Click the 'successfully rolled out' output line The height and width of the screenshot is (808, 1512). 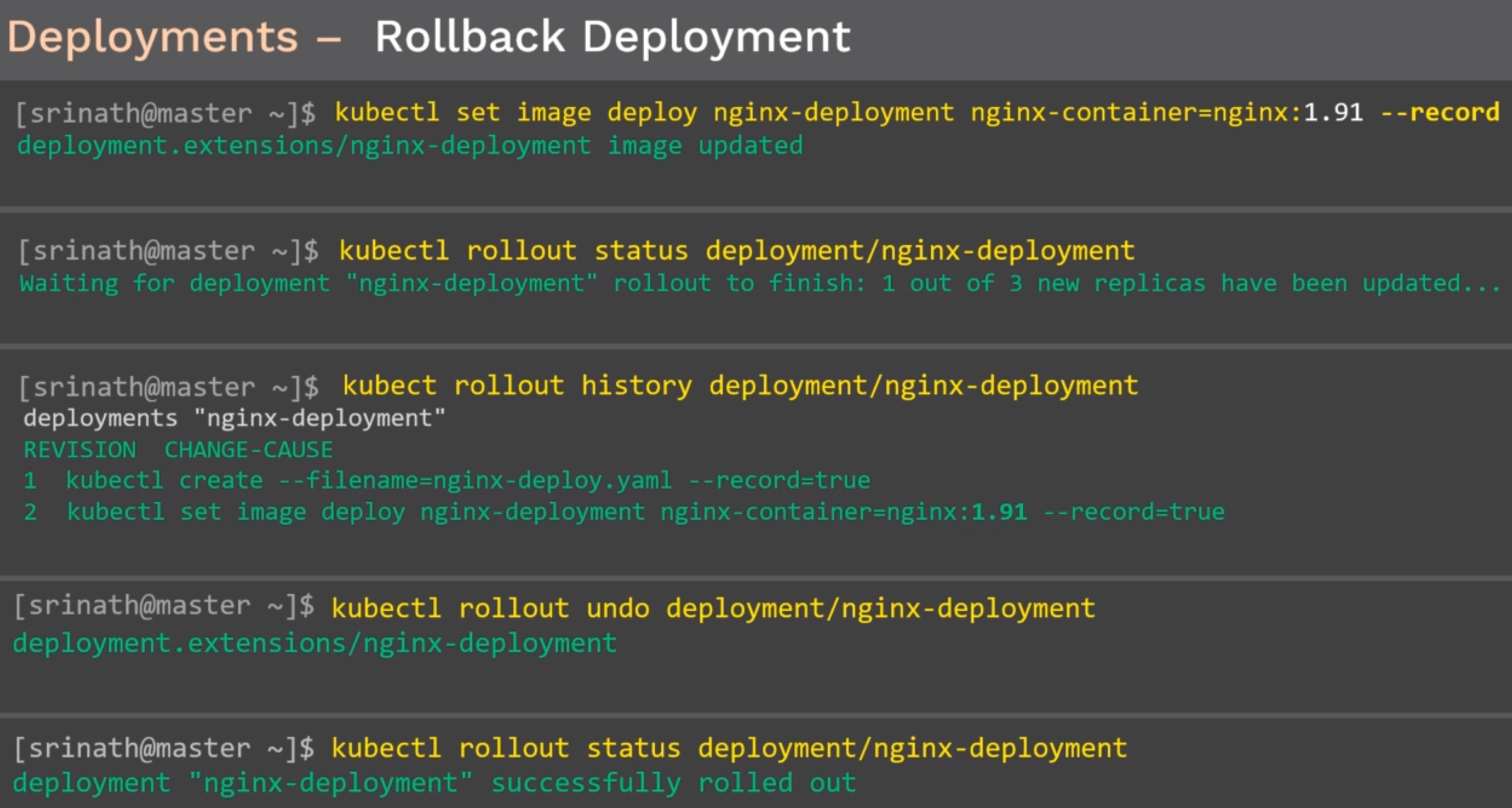[x=435, y=783]
